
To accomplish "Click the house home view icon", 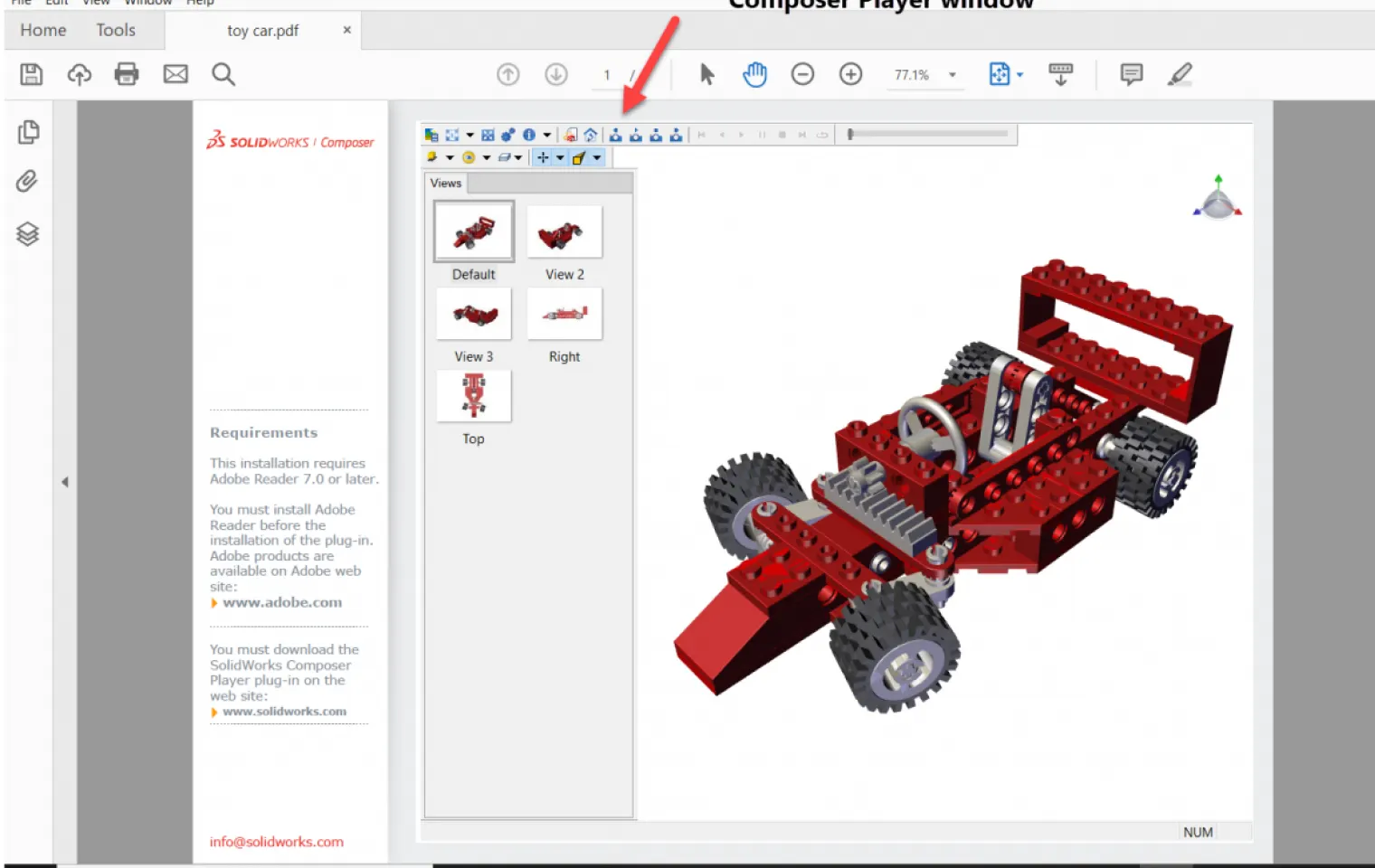I will coord(591,135).
